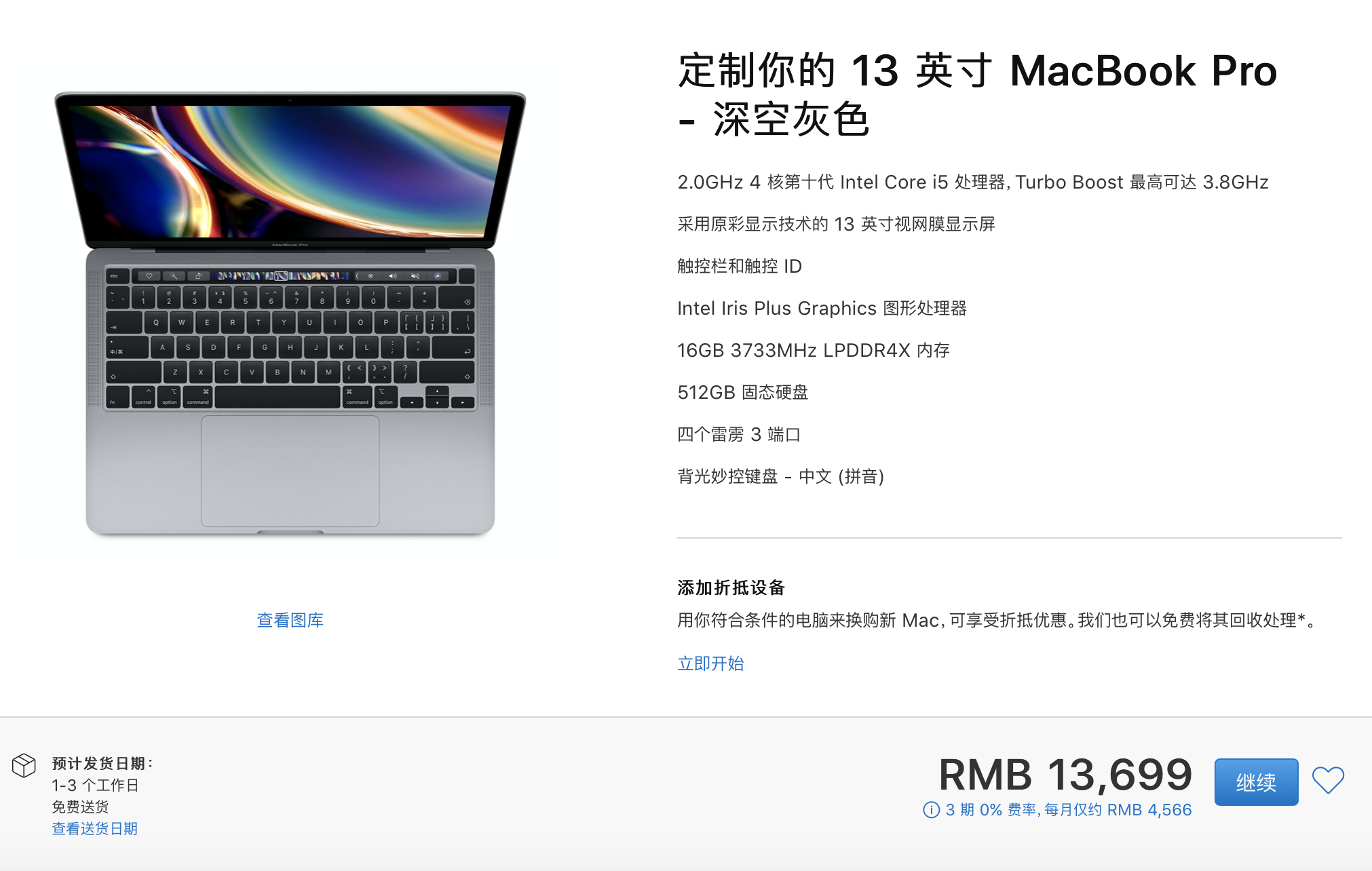The image size is (1372, 871).
Task: Click the 四个雷雳 3 端口 spec line
Action: 739,434
